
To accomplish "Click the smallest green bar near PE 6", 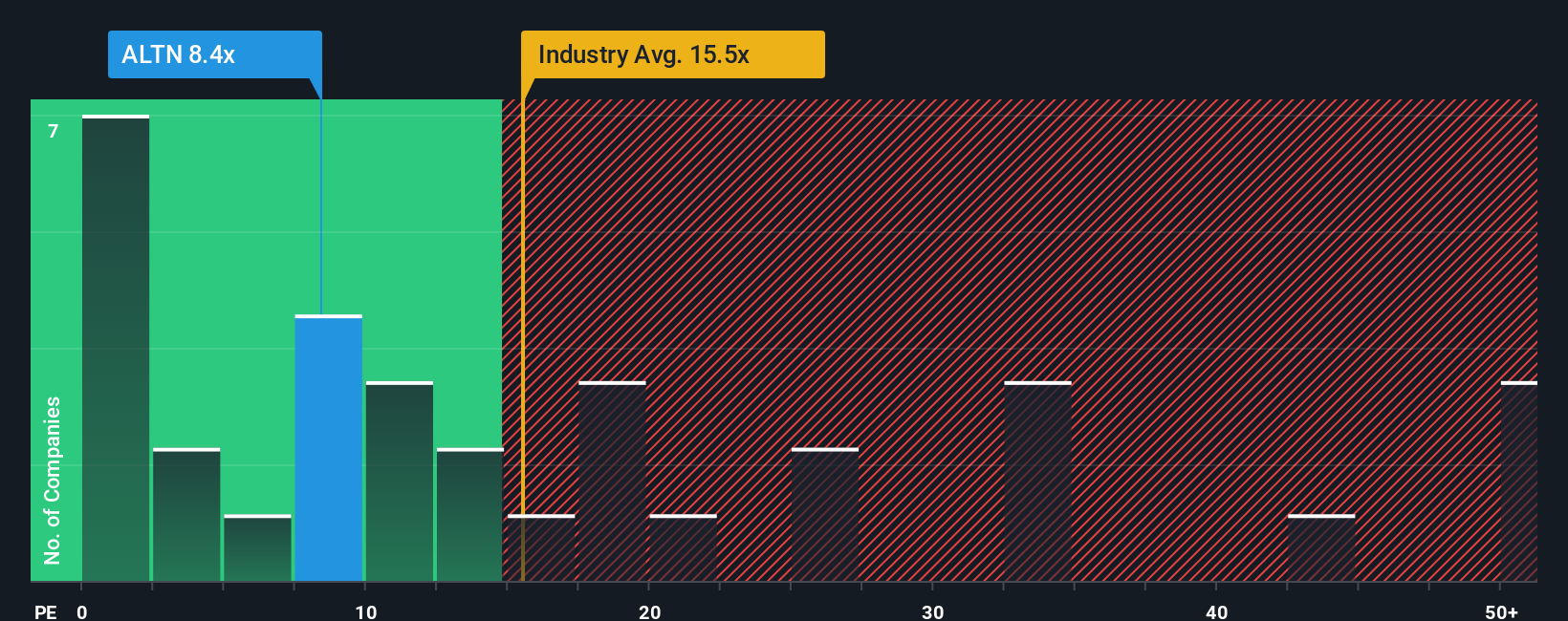I will (x=257, y=548).
